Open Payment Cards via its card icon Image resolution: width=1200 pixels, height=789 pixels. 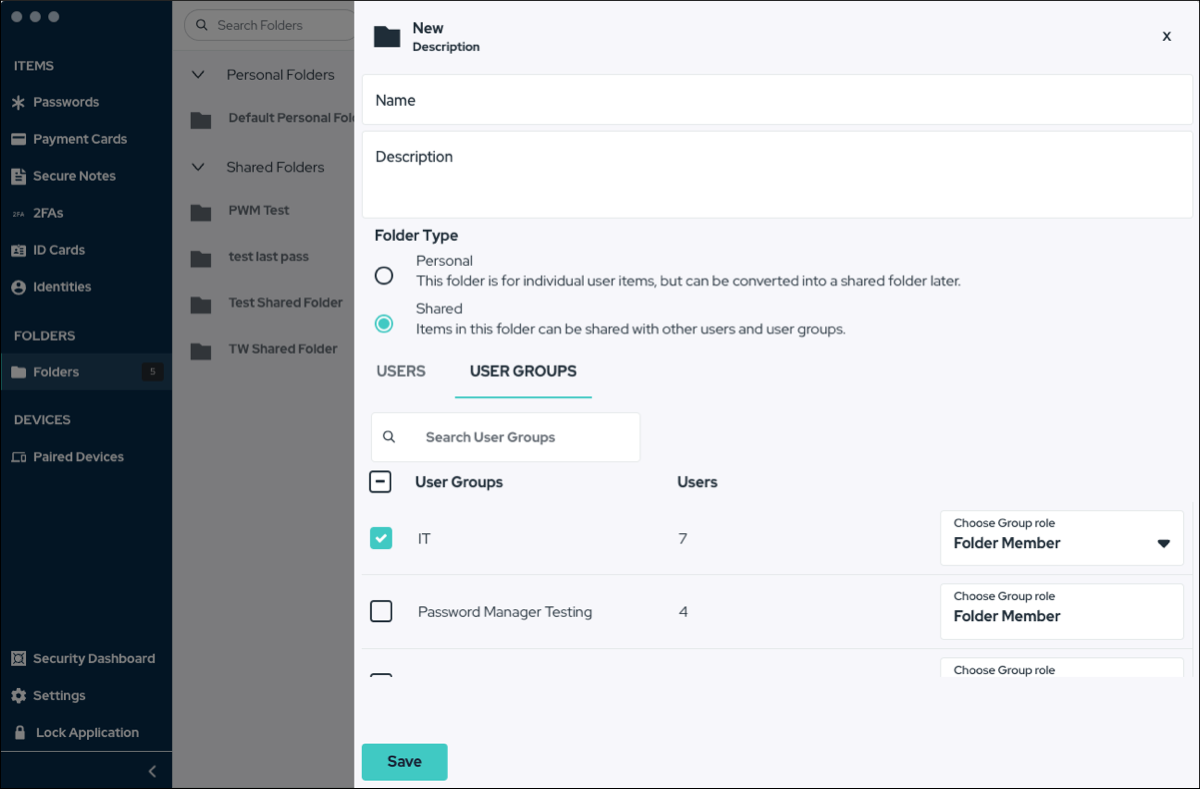pos(18,139)
